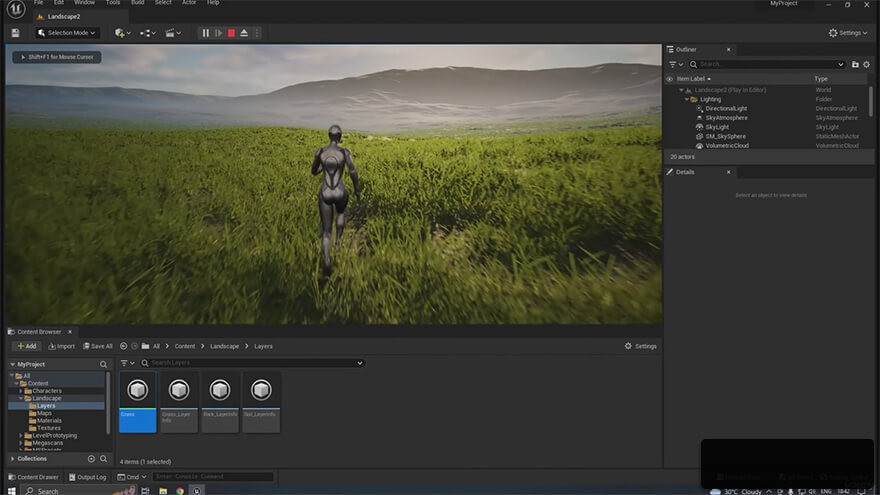Collapse the Lighting folder in Outliner
The height and width of the screenshot is (495, 880).
pos(688,99)
